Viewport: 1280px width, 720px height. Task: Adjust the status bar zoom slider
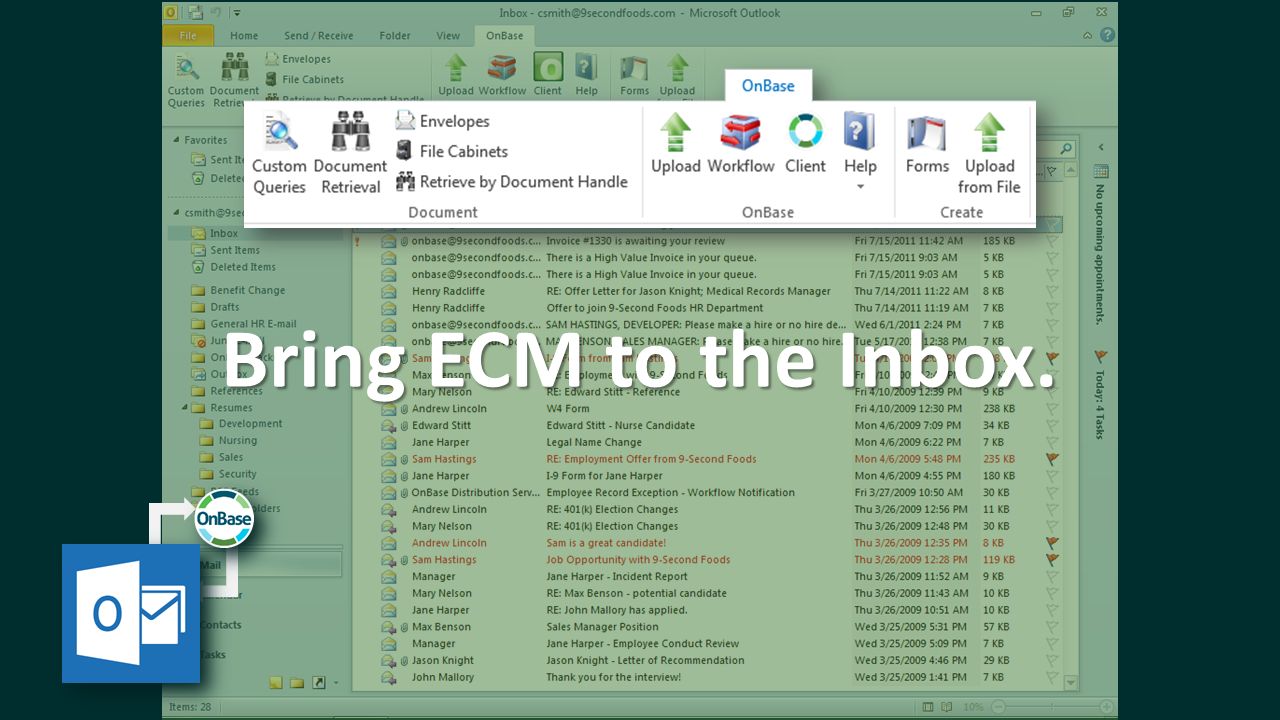(x=1051, y=707)
